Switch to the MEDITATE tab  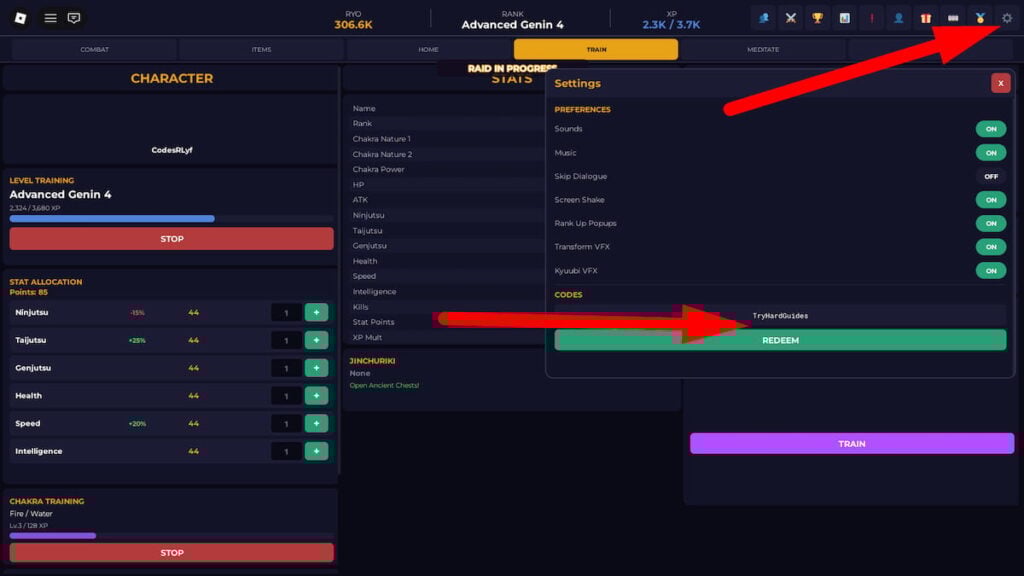[x=765, y=48]
